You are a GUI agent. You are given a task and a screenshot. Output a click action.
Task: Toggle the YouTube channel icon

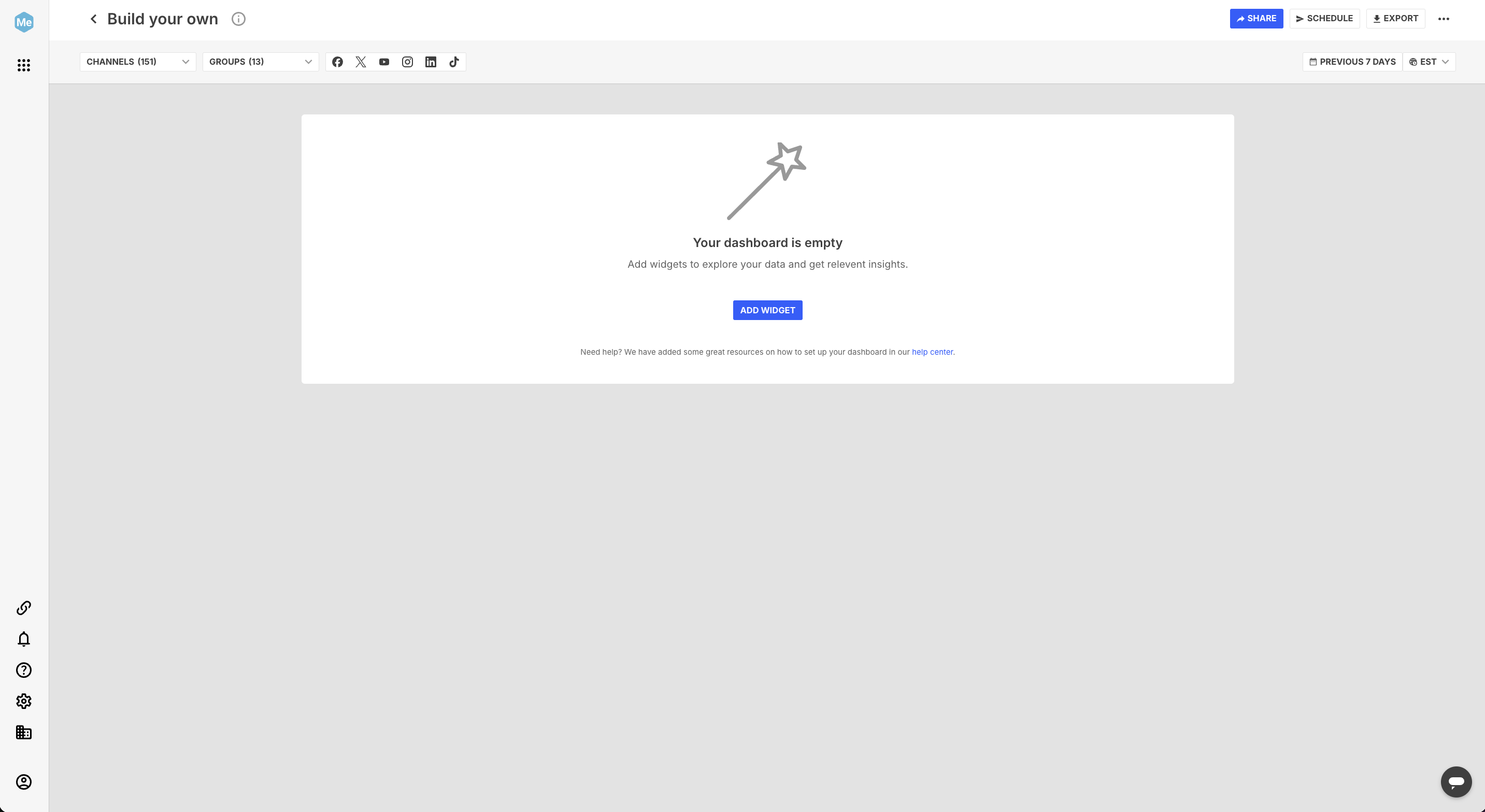click(384, 62)
